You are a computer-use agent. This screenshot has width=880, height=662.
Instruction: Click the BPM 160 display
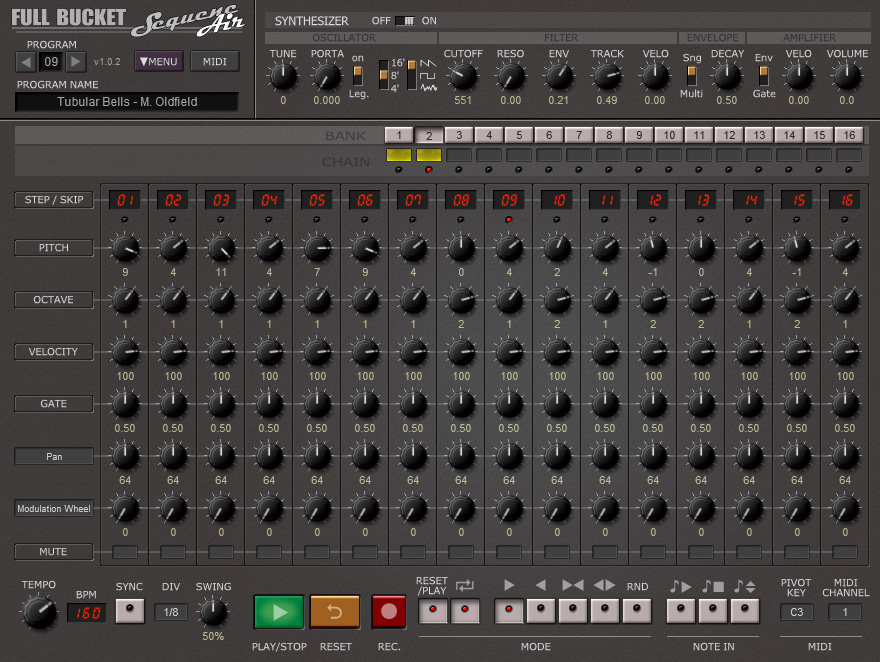86,613
